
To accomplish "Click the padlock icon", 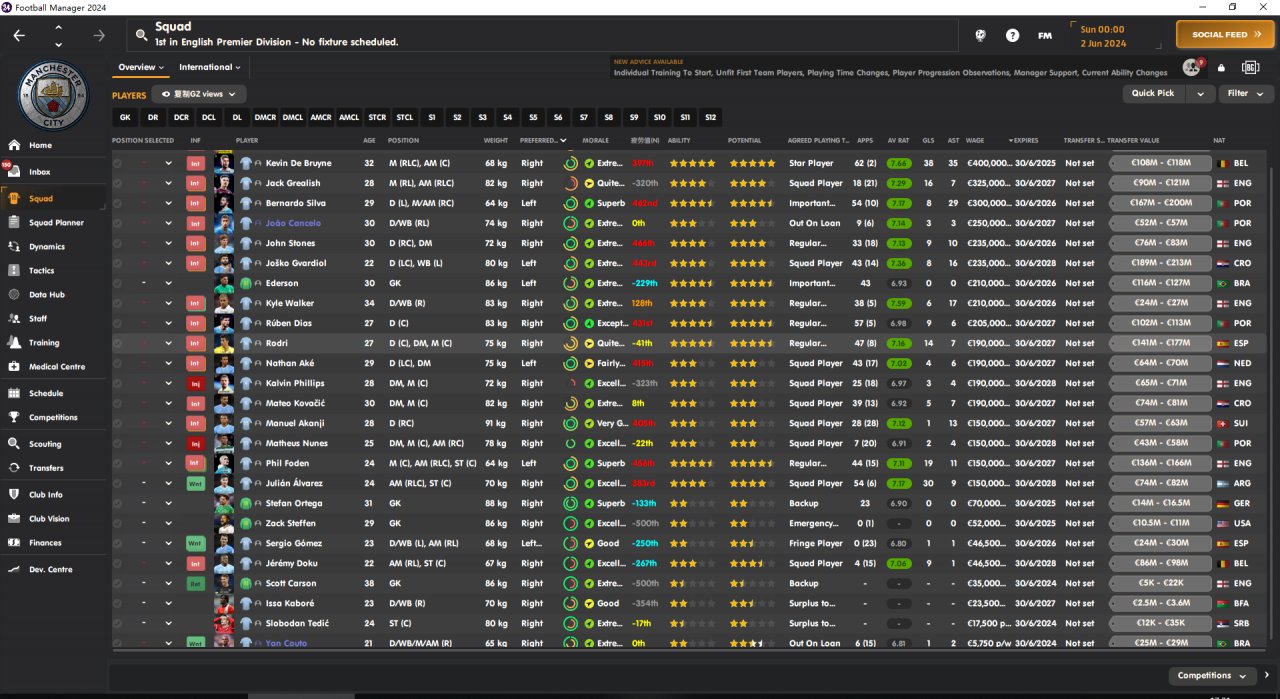I will pos(1221,68).
